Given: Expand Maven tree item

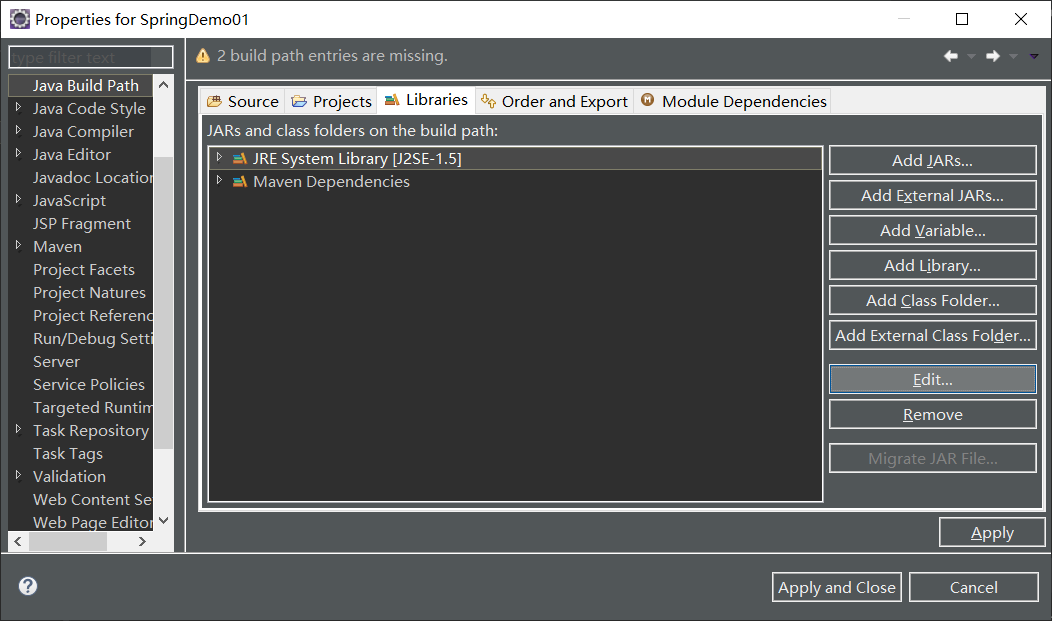Looking at the screenshot, I should pyautogui.click(x=18, y=245).
